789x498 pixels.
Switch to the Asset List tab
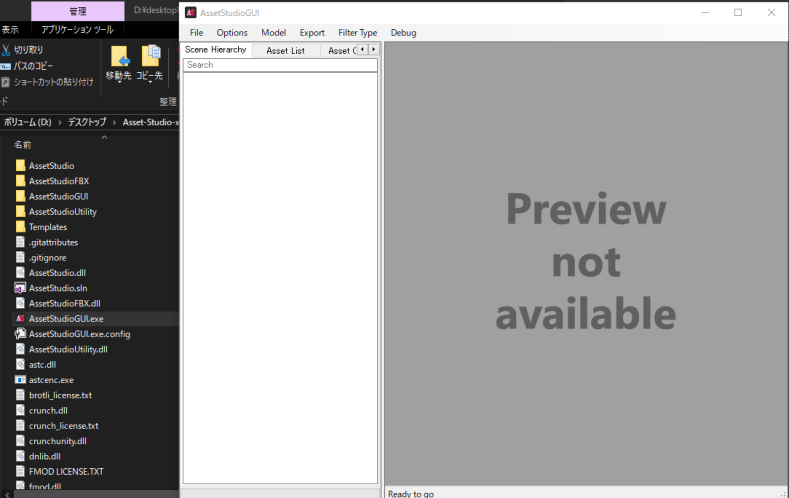click(x=285, y=50)
